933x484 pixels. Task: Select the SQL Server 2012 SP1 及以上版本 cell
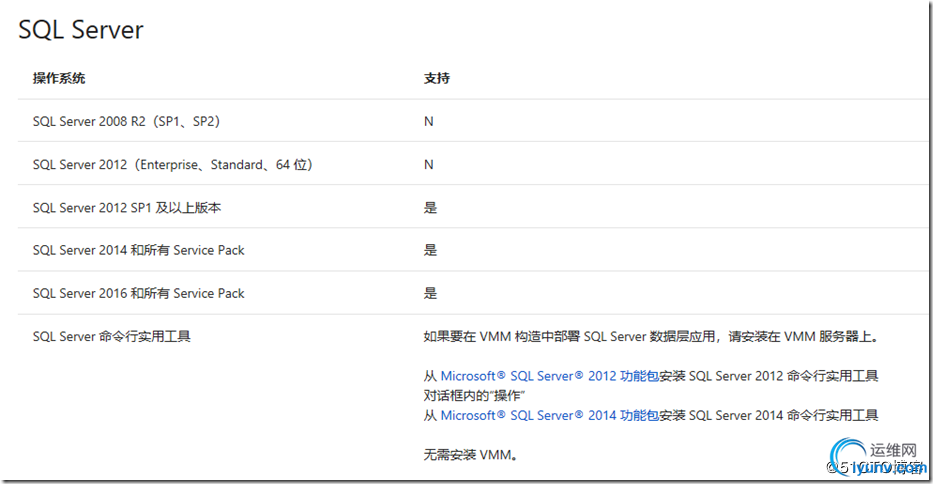point(127,208)
